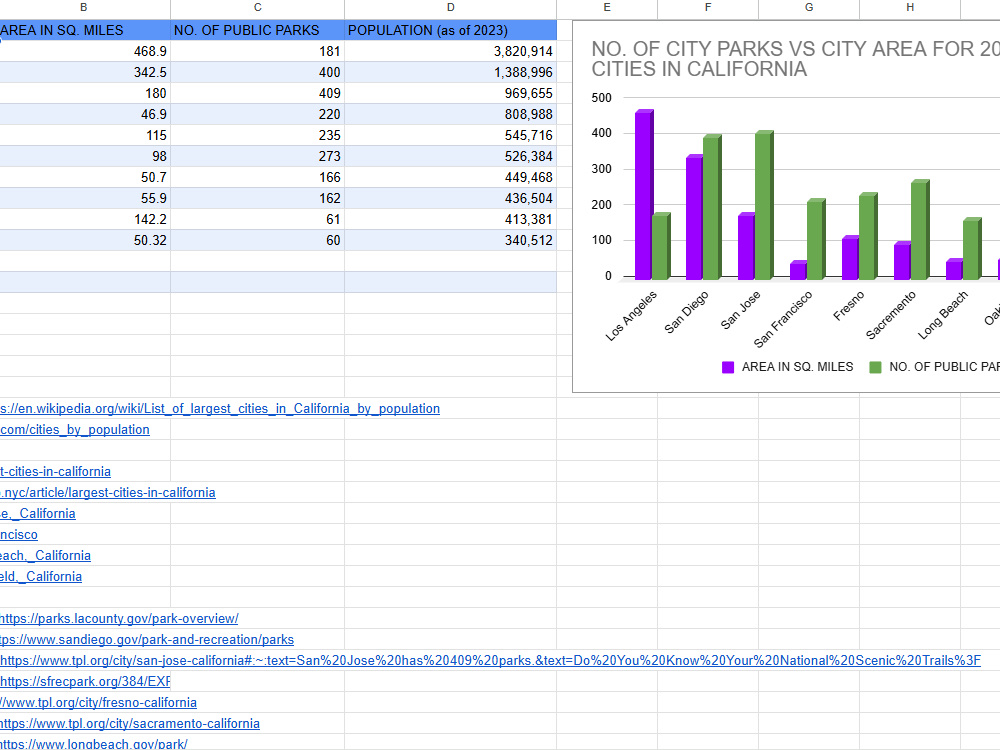Select column G header
Screen dimensions: 1000x750
click(809, 8)
